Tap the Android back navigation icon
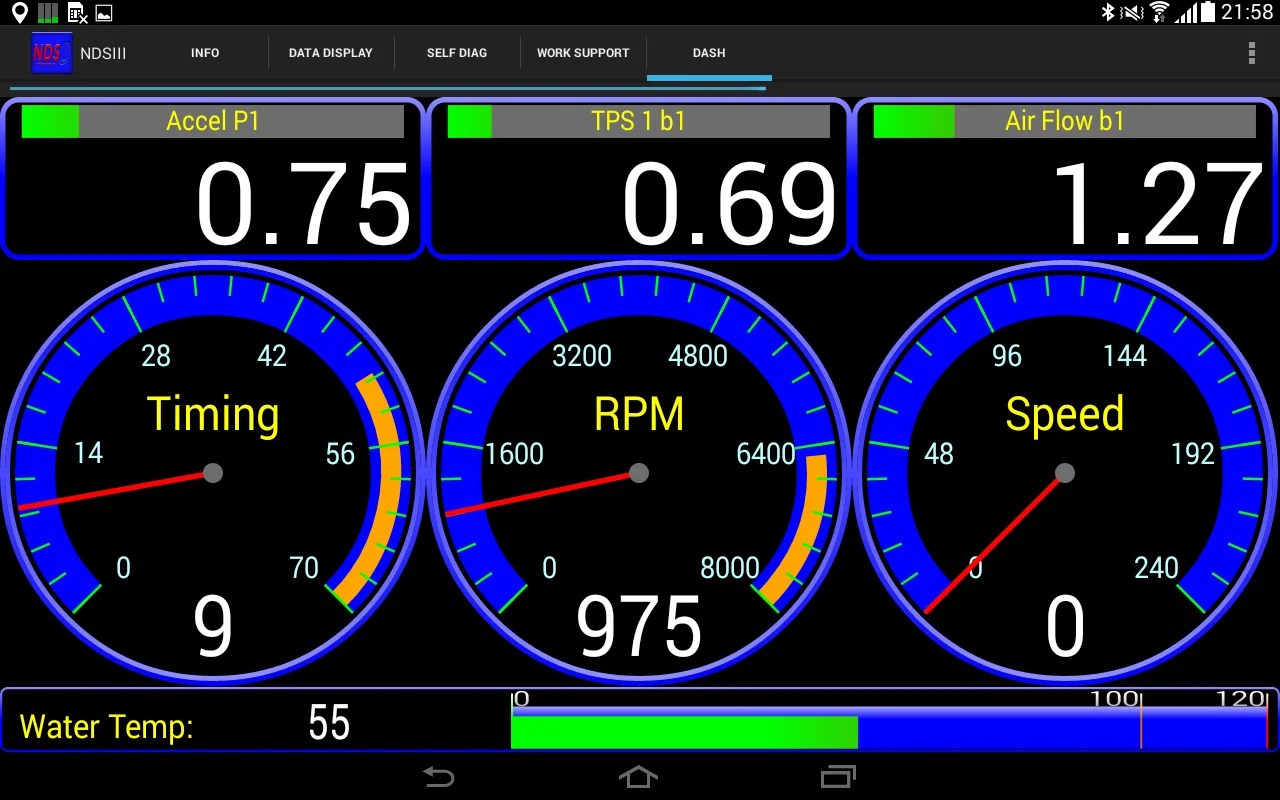Image resolution: width=1280 pixels, height=800 pixels. (438, 776)
